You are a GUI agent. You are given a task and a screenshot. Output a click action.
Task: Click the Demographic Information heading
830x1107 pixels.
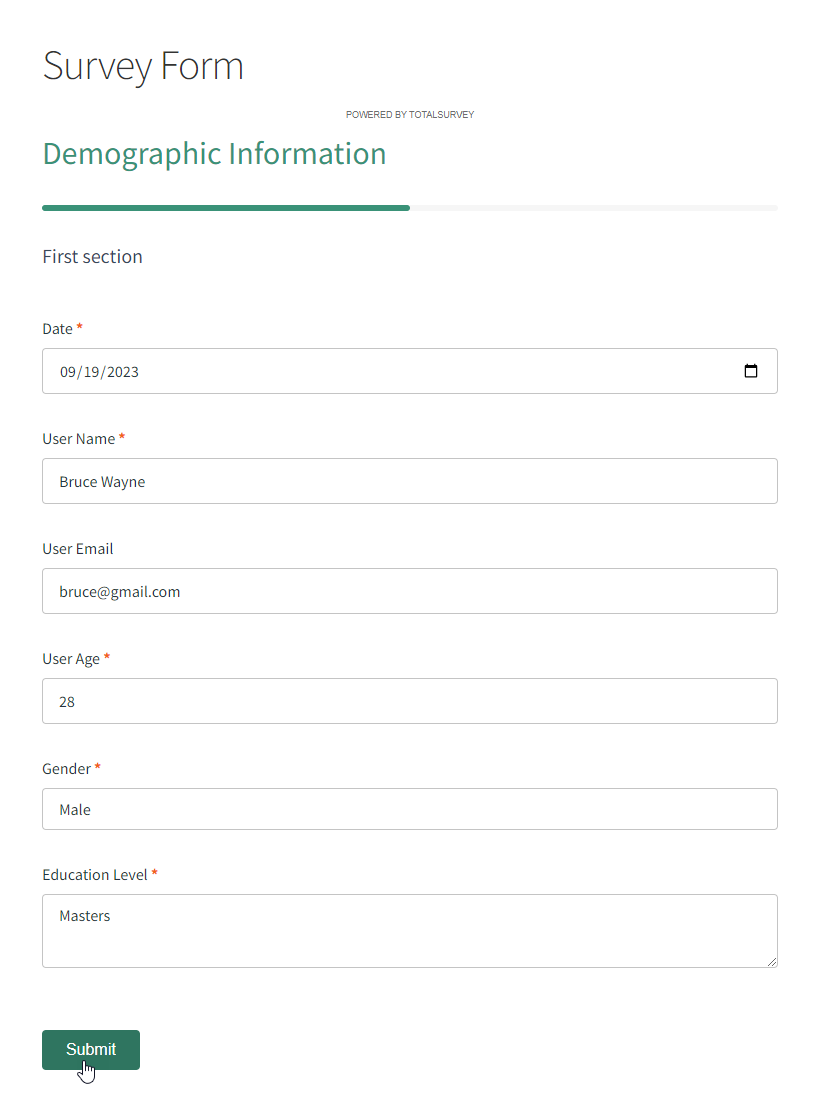pyautogui.click(x=214, y=154)
